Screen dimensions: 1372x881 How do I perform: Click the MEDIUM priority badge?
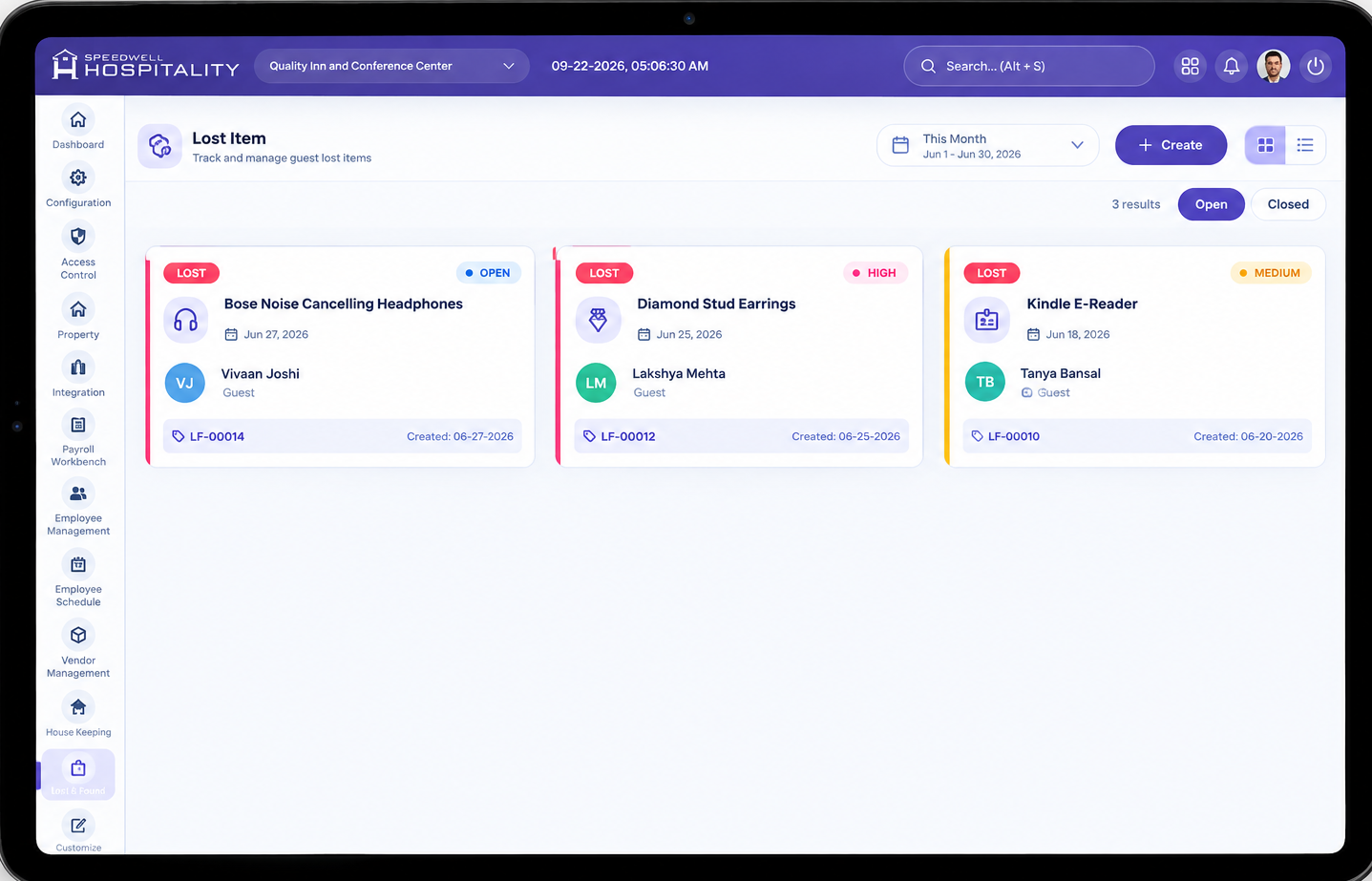click(1270, 273)
